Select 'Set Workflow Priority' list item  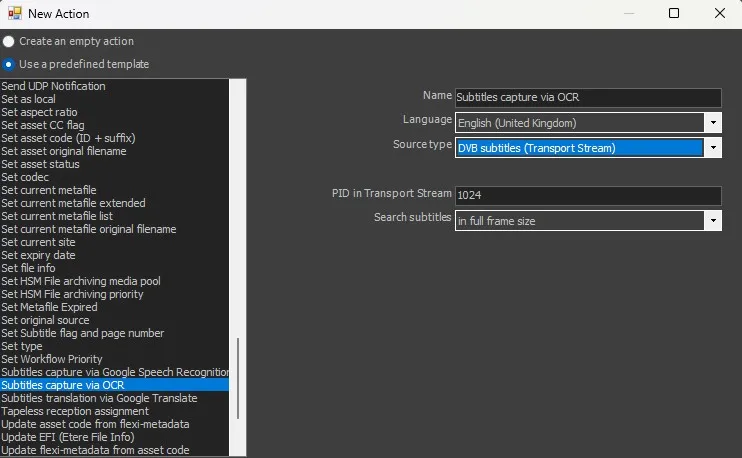52,359
